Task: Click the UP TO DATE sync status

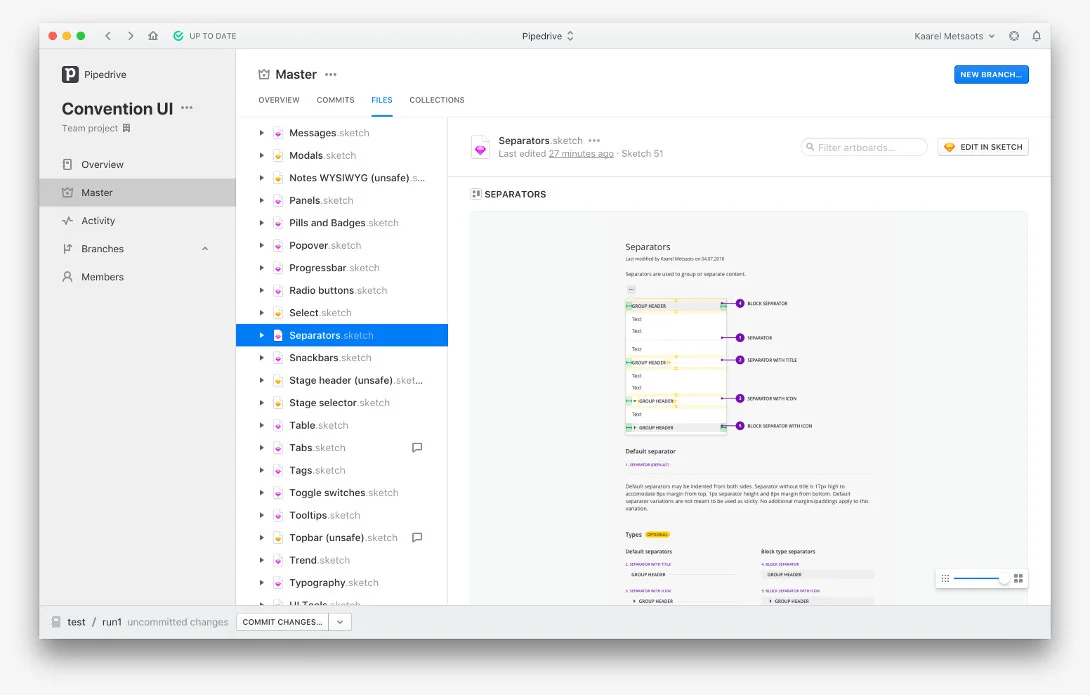Action: 204,36
